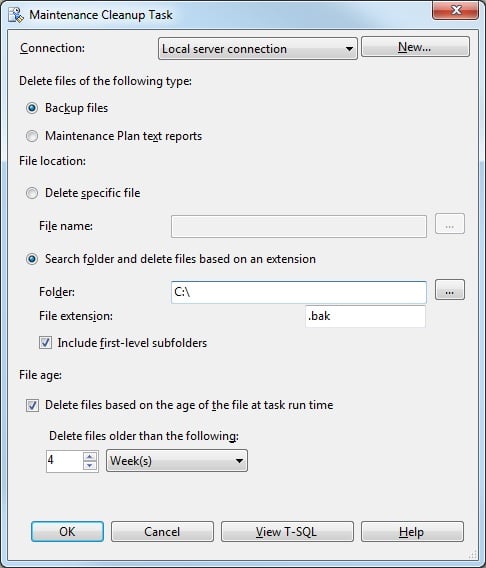Uncheck Delete files based on age checkbox
The height and width of the screenshot is (568, 486).
[32, 405]
